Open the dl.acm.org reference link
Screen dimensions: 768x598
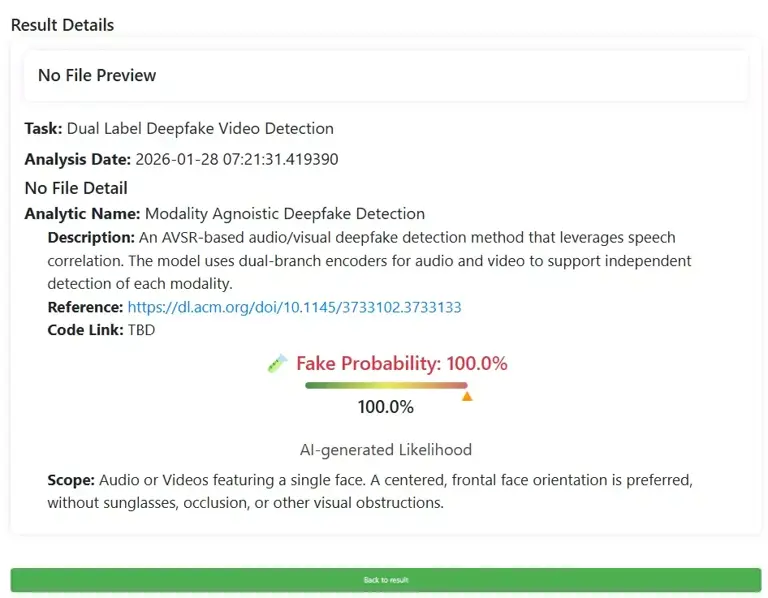click(x=294, y=307)
